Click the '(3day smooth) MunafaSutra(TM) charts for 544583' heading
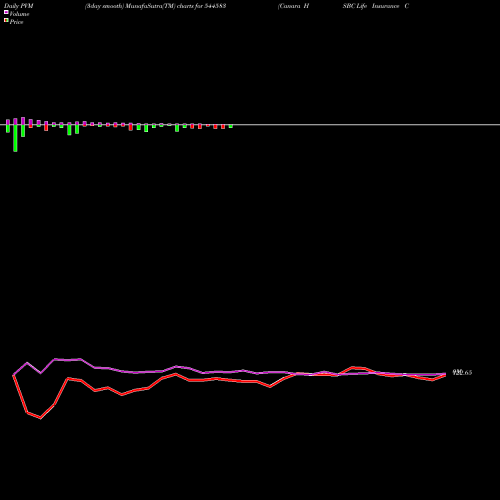Image resolution: width=500 pixels, height=500 pixels. [x=155, y=6]
